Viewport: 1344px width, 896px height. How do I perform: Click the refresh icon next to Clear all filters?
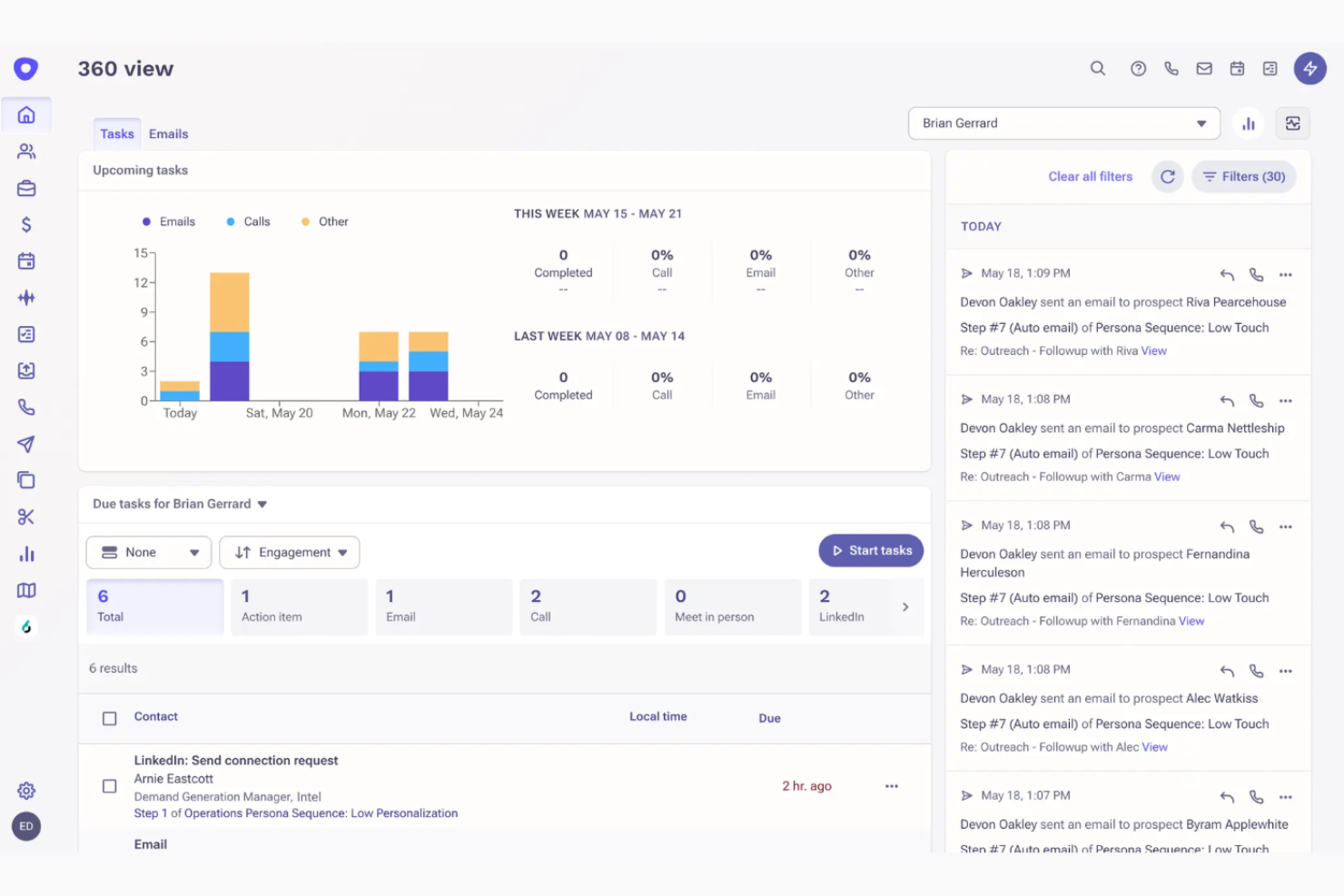[x=1168, y=177]
